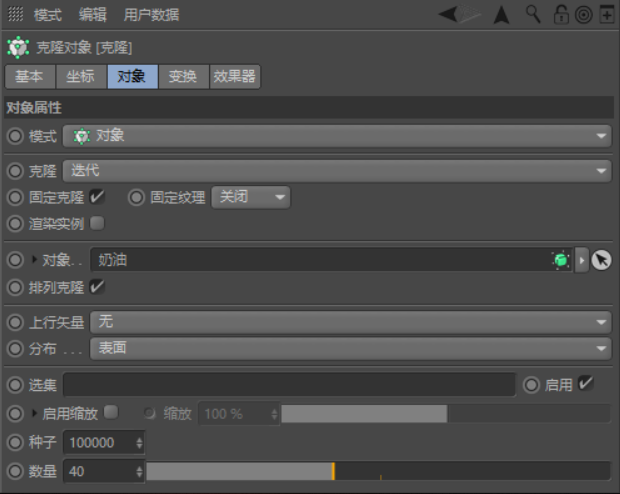The height and width of the screenshot is (494, 620).
Task: Open the magnifier search icon
Action: pyautogui.click(x=533, y=14)
